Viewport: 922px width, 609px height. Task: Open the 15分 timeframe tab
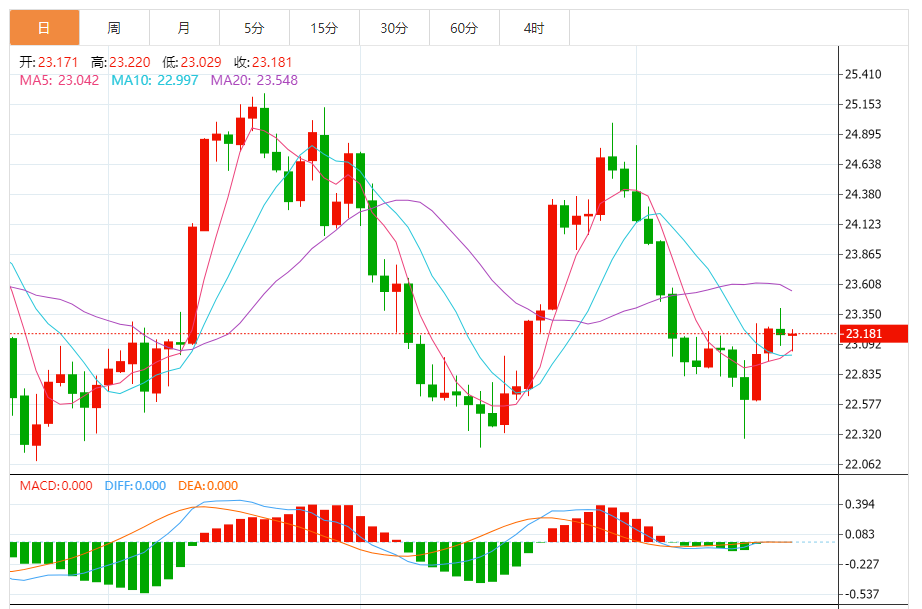(x=324, y=28)
